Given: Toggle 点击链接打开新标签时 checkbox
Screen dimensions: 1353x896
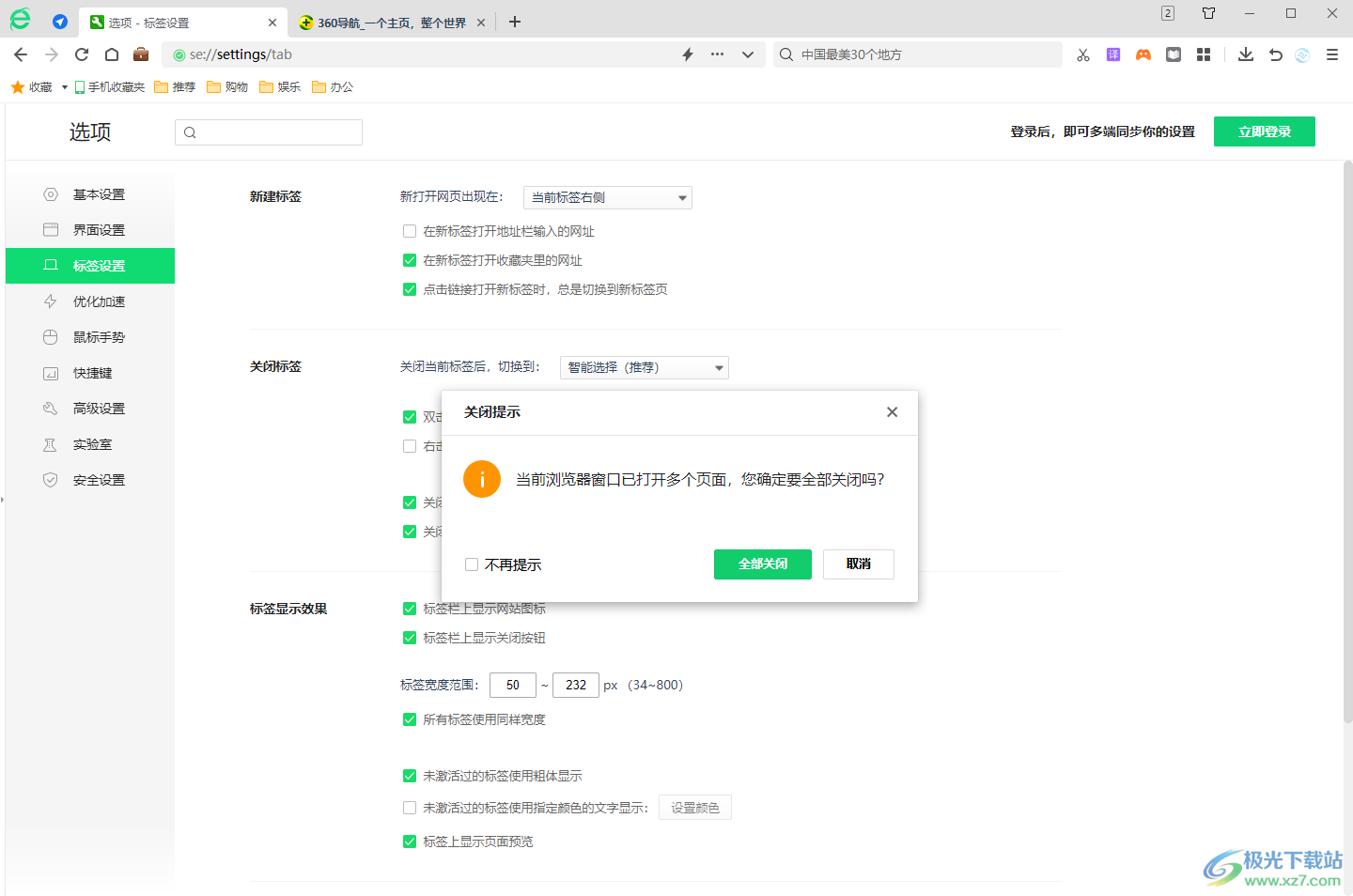Looking at the screenshot, I should click(x=410, y=289).
